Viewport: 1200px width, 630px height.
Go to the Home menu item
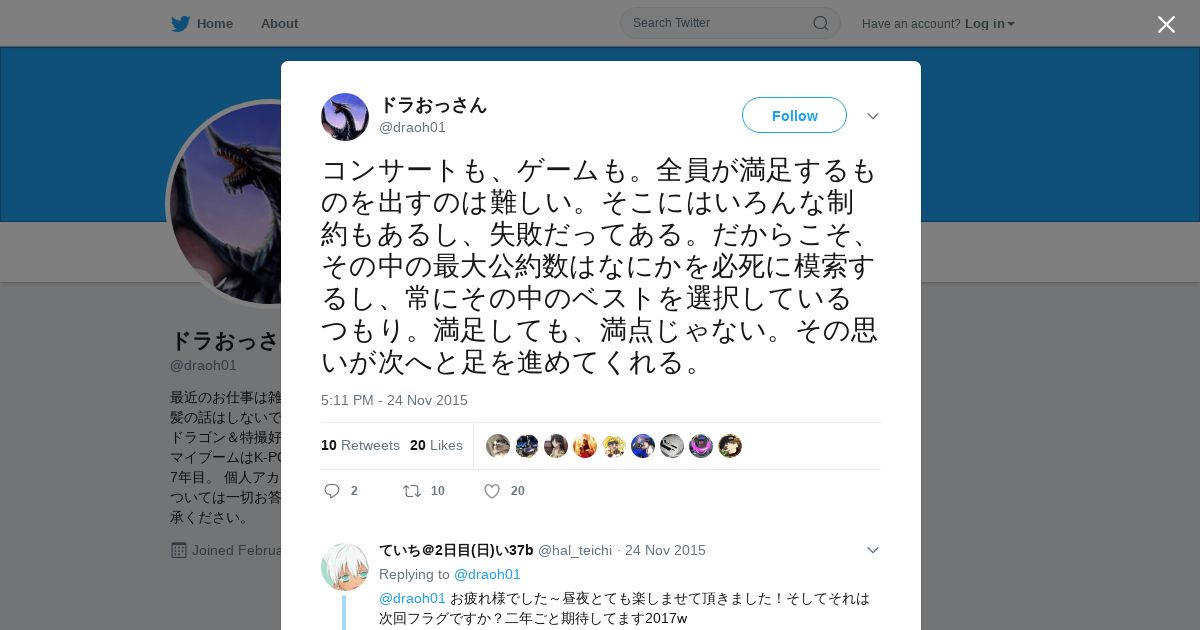tap(215, 23)
